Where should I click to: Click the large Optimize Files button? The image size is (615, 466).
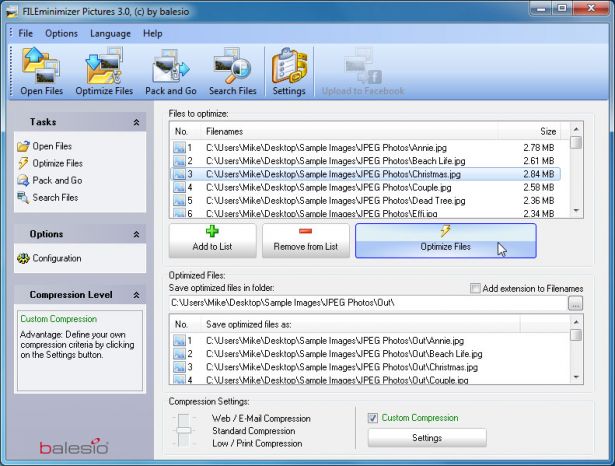click(446, 241)
